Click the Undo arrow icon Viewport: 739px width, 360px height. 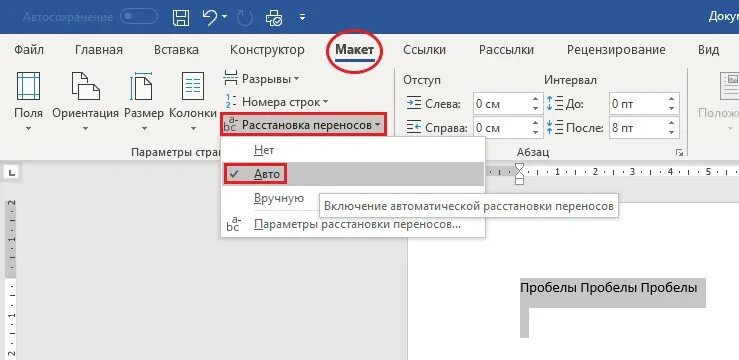click(210, 17)
